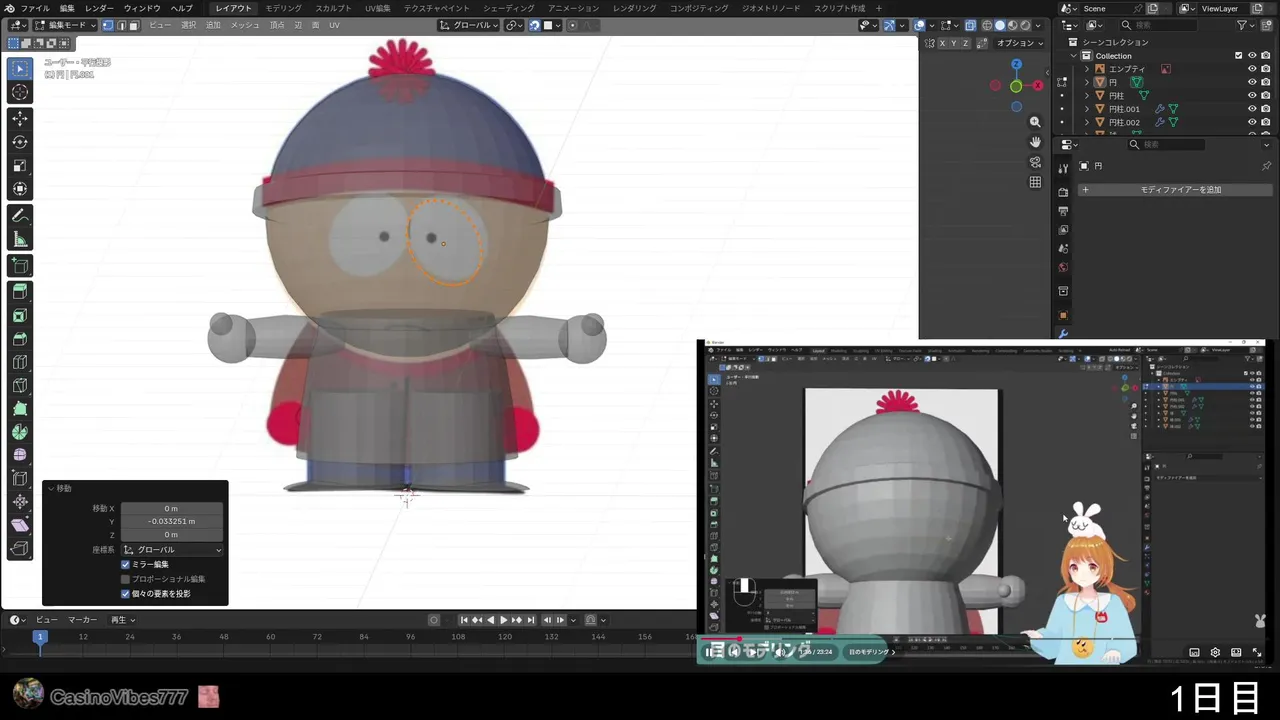Jump to timeline start frame

pyautogui.click(x=464, y=620)
